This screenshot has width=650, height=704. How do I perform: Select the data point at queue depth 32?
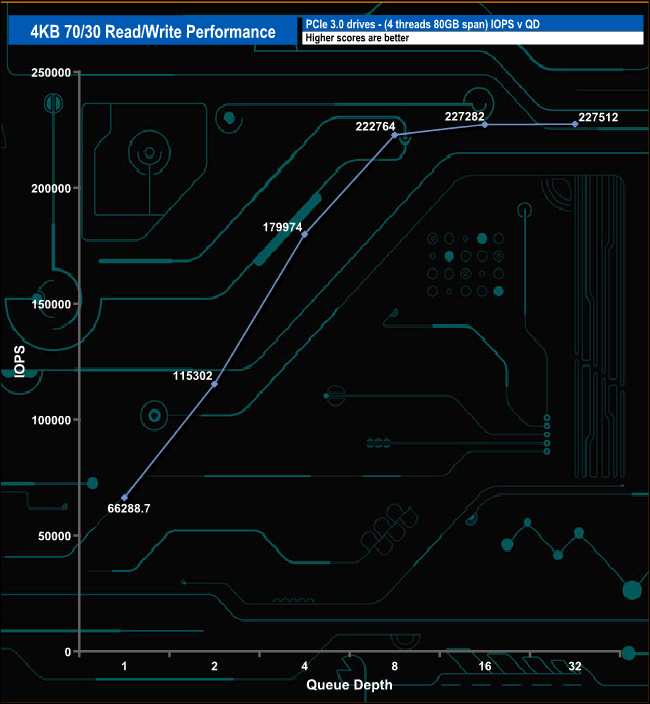click(x=575, y=124)
